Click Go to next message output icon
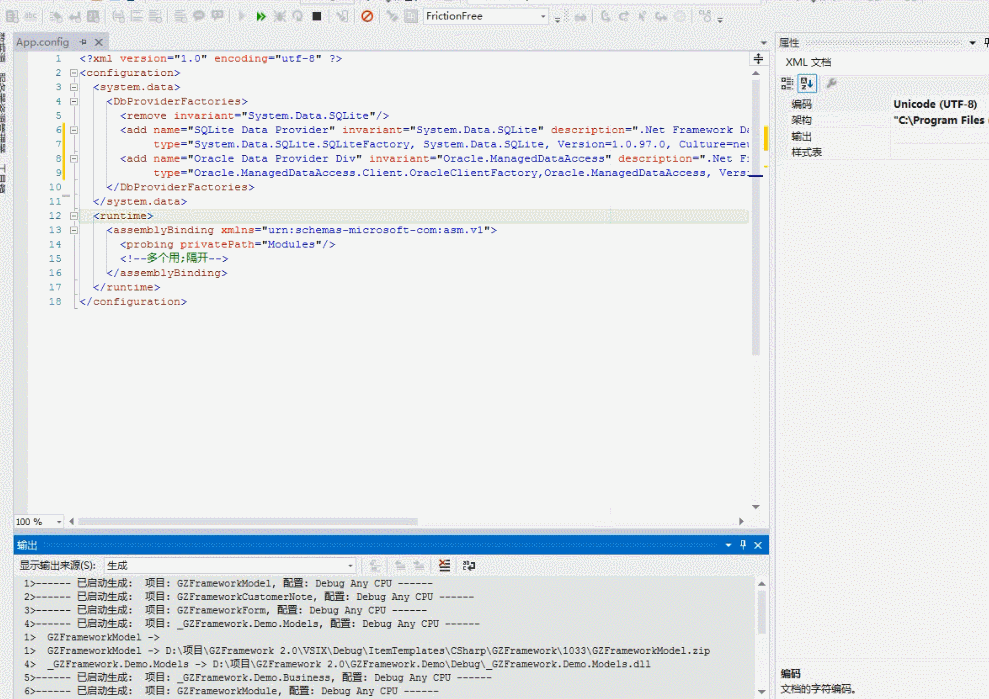 (419, 565)
